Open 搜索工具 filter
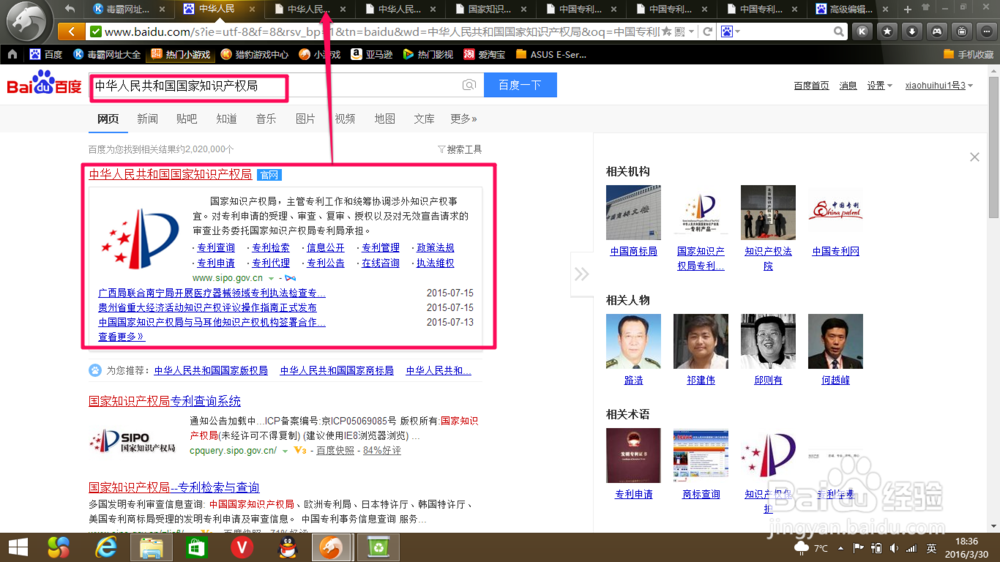Screen dimensions: 1000x562 pos(460,149)
